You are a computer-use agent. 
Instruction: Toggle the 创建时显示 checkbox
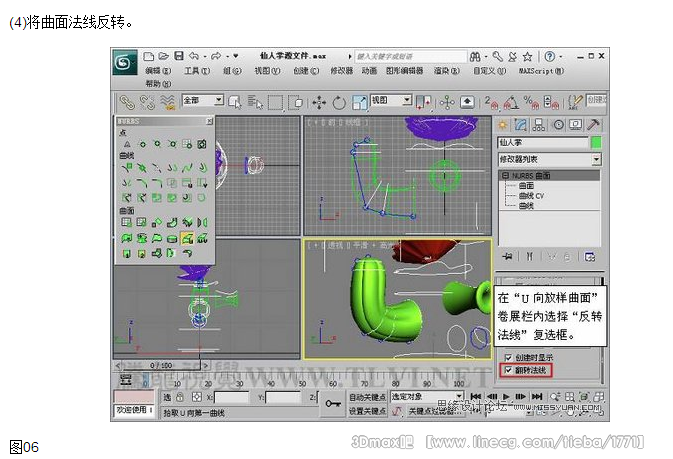point(508,357)
